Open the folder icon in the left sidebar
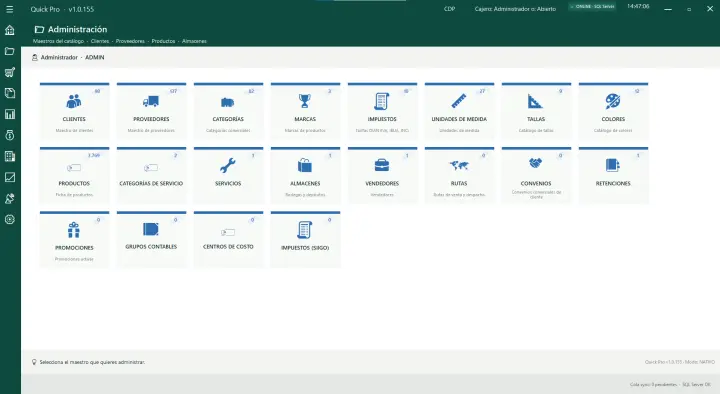This screenshot has width=720, height=394. [10, 51]
